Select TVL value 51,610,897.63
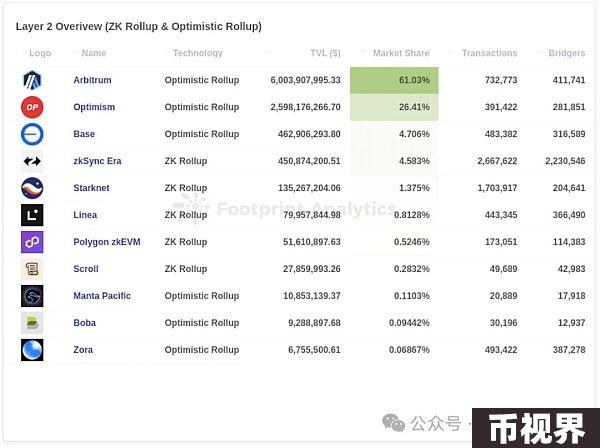This screenshot has height=448, width=600. pos(312,242)
